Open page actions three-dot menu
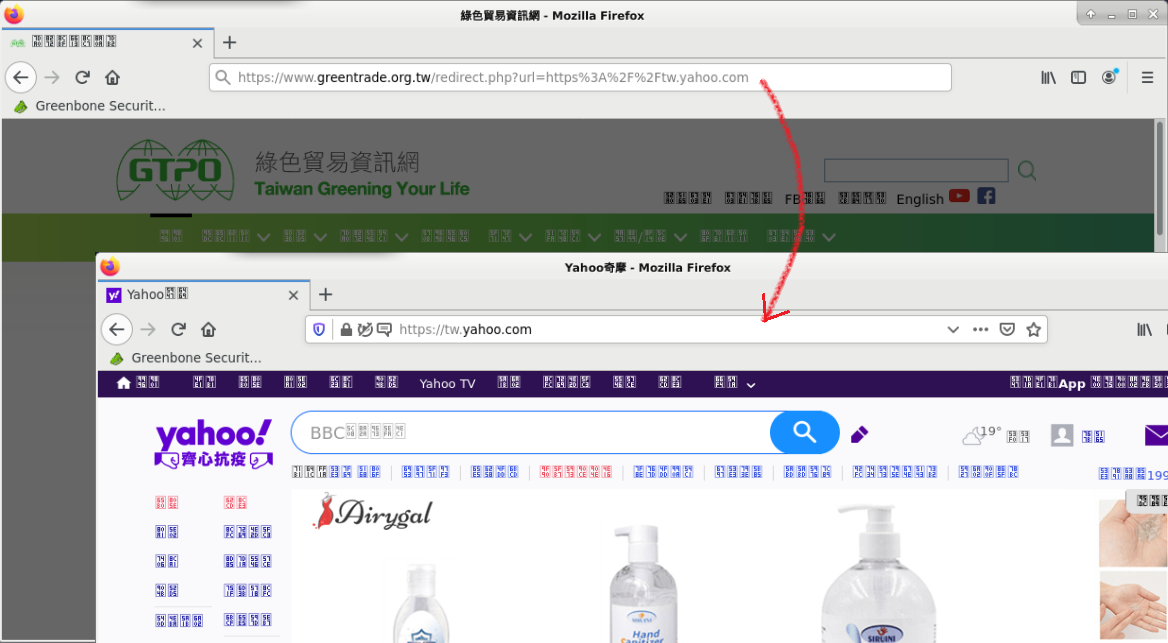 click(x=980, y=329)
